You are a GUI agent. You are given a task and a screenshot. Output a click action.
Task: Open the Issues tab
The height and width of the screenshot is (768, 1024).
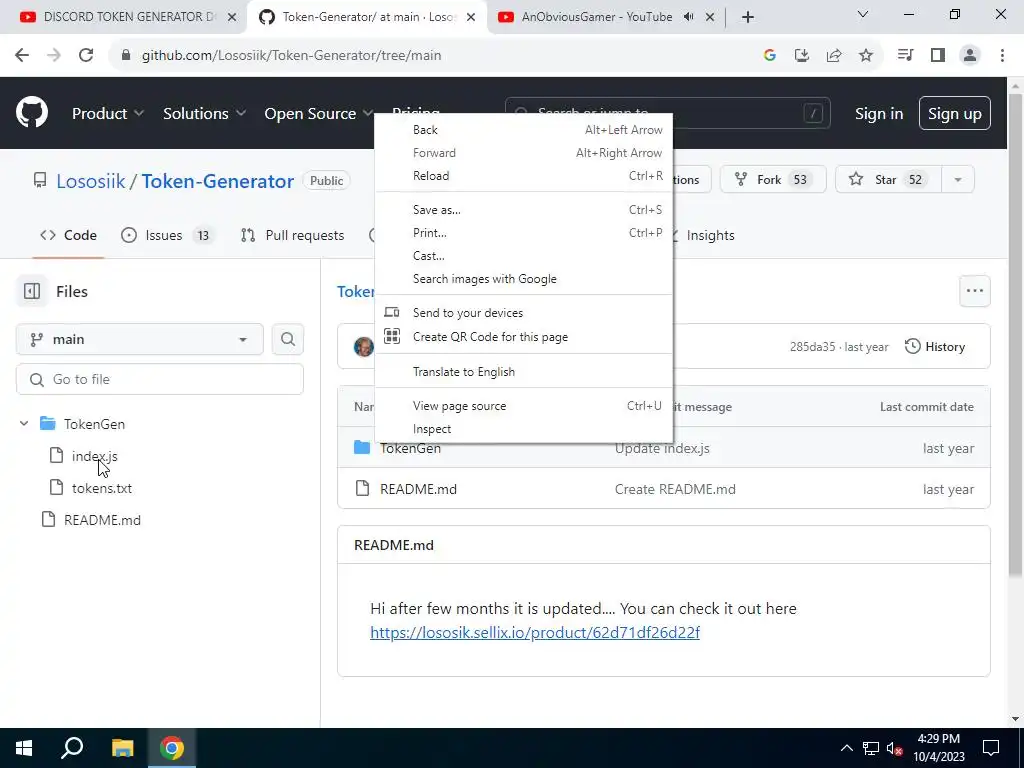[x=167, y=235]
